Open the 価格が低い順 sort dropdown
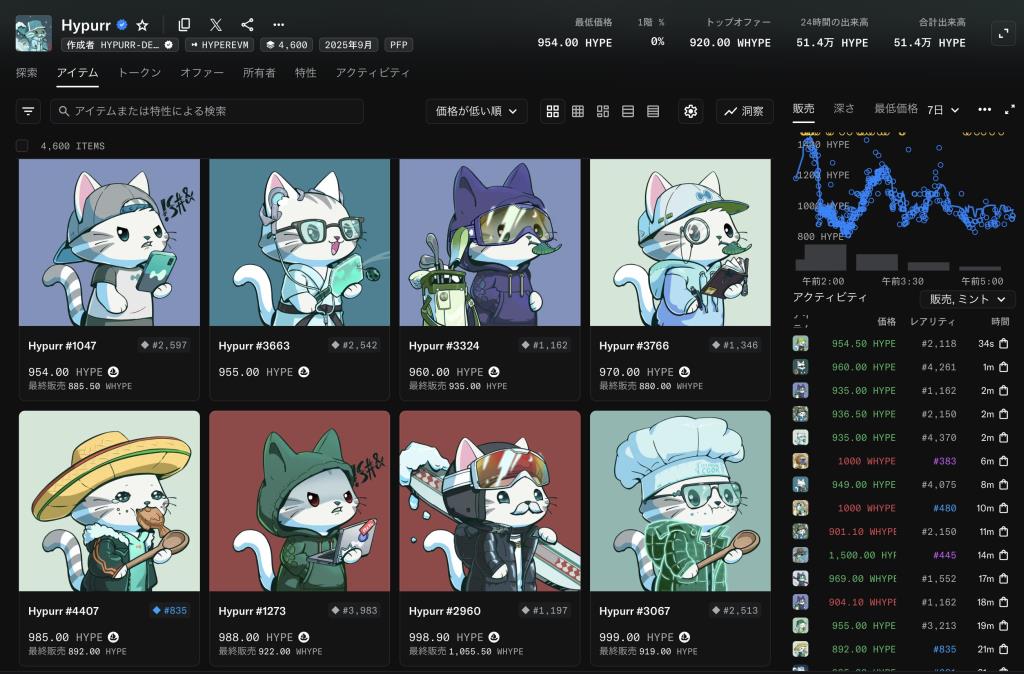 [476, 111]
